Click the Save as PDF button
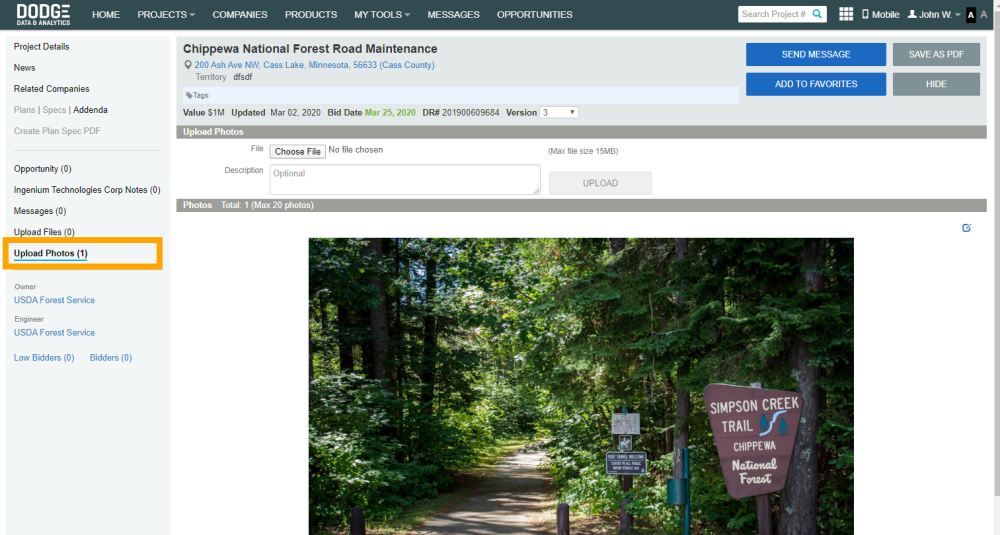 pos(936,54)
